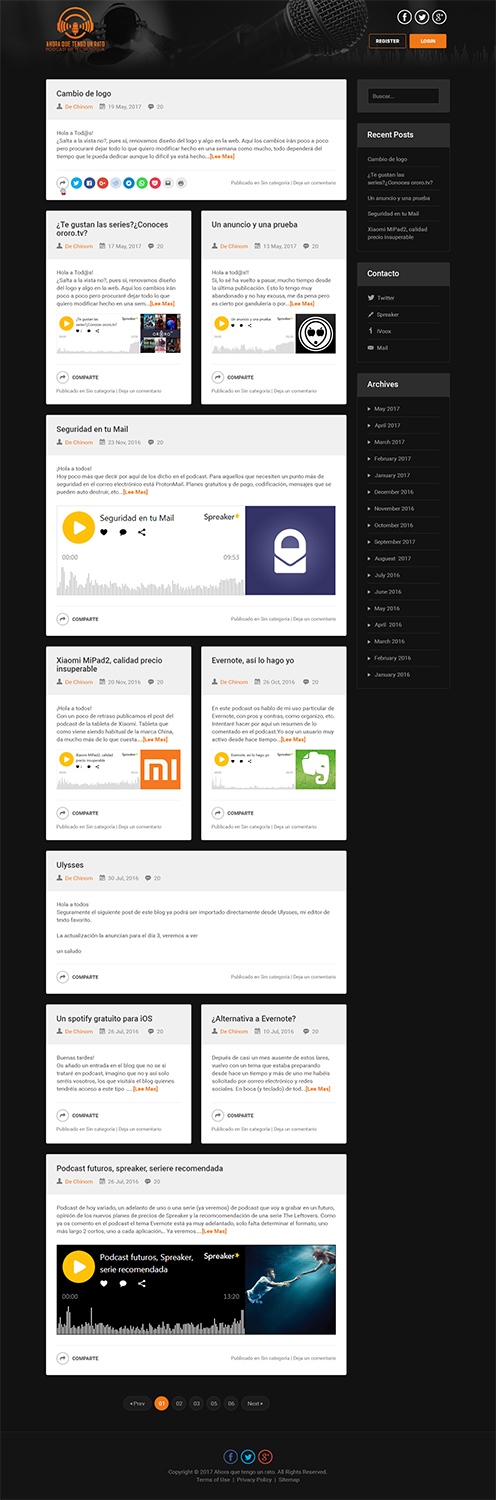The image size is (496, 1500).
Task: Click 'Lee Mas' in the Evernote post
Action: pyautogui.click(x=293, y=739)
